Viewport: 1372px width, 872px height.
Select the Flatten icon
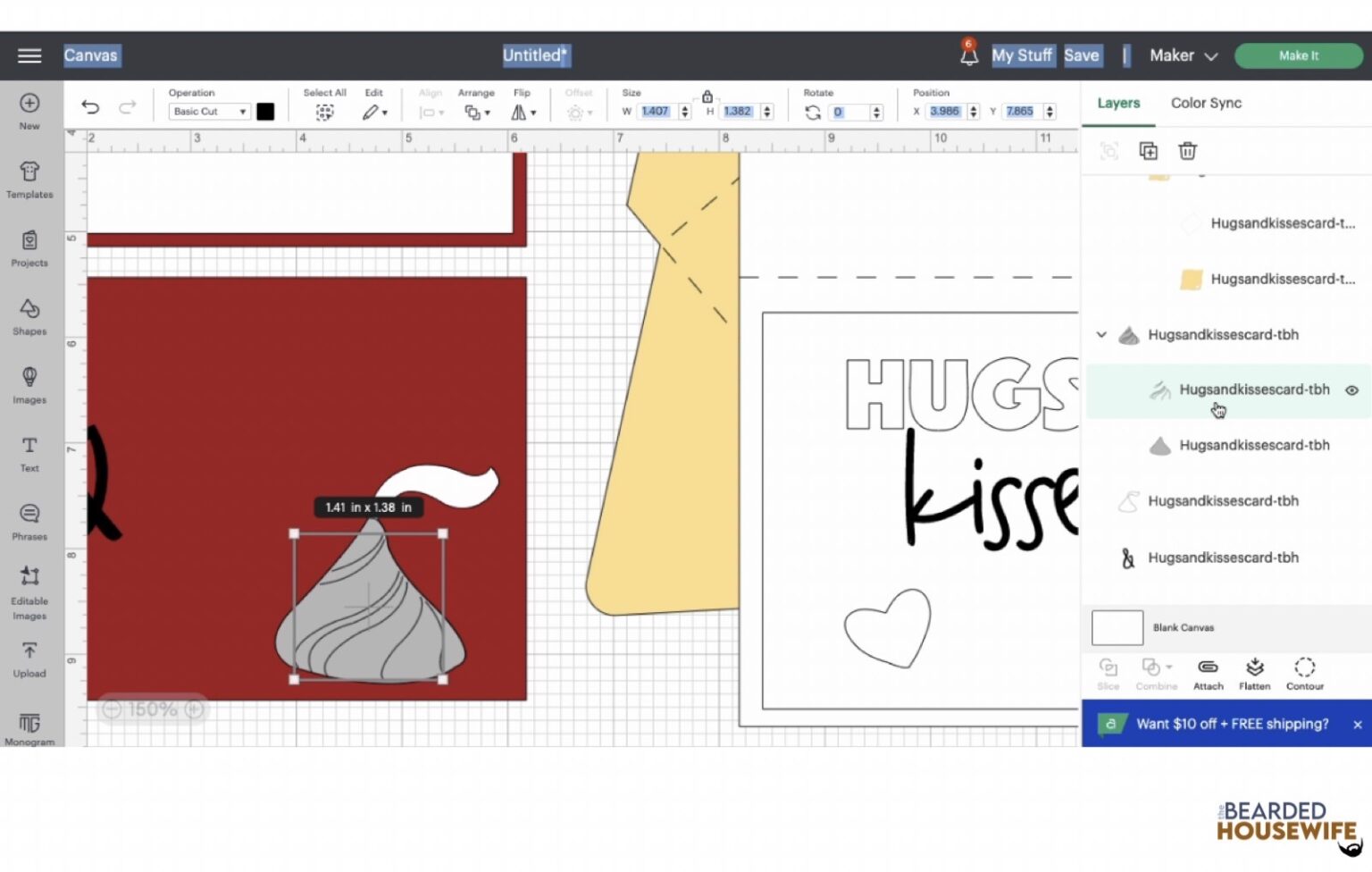pyautogui.click(x=1255, y=668)
